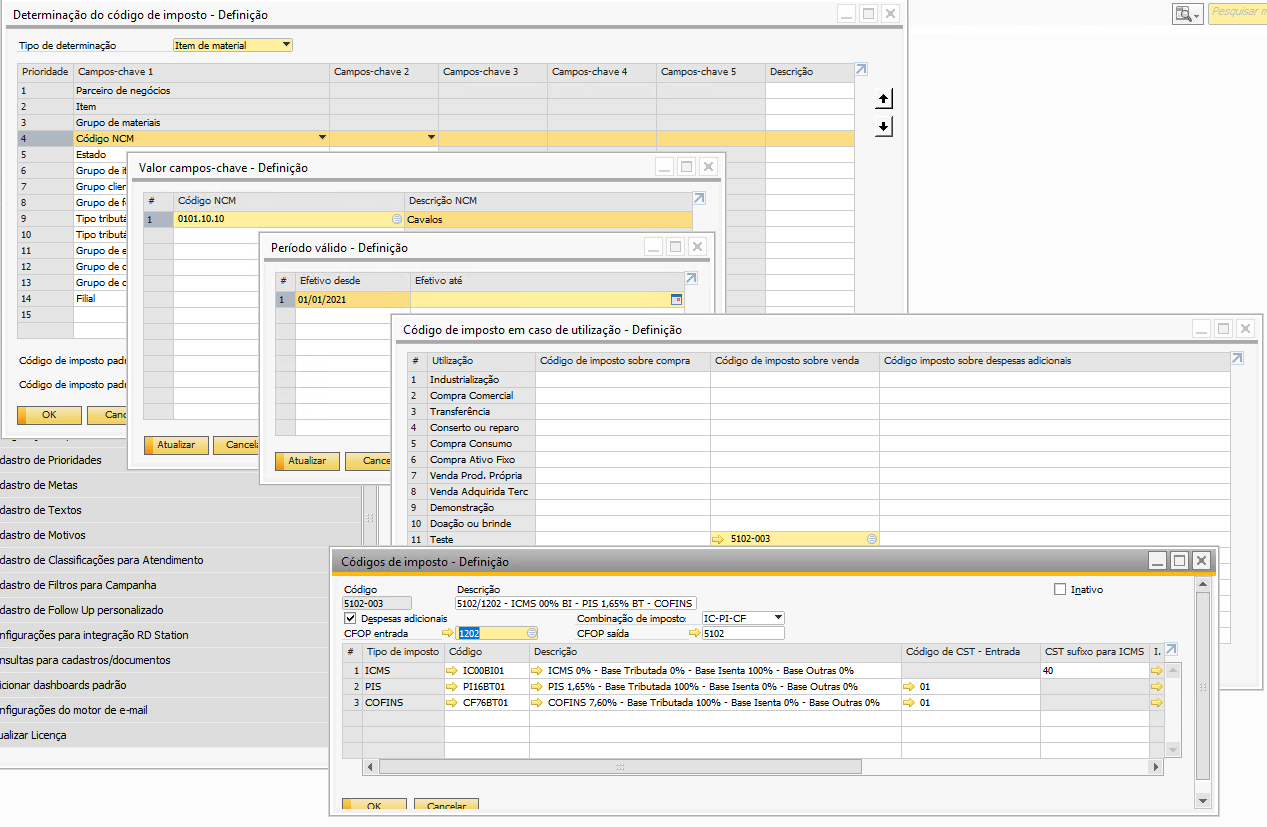Open calendar picker in Efetivo até field
The height and width of the screenshot is (827, 1267).
(676, 299)
